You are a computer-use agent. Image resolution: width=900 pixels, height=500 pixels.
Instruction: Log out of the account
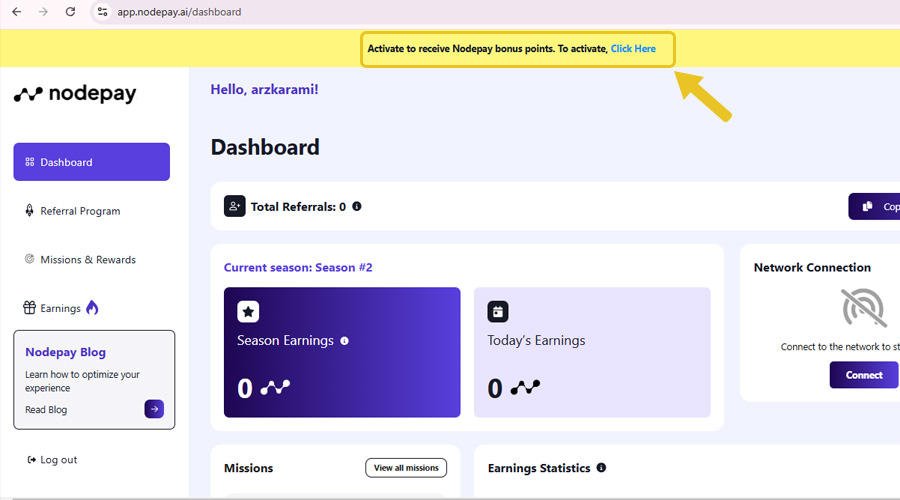coord(52,460)
